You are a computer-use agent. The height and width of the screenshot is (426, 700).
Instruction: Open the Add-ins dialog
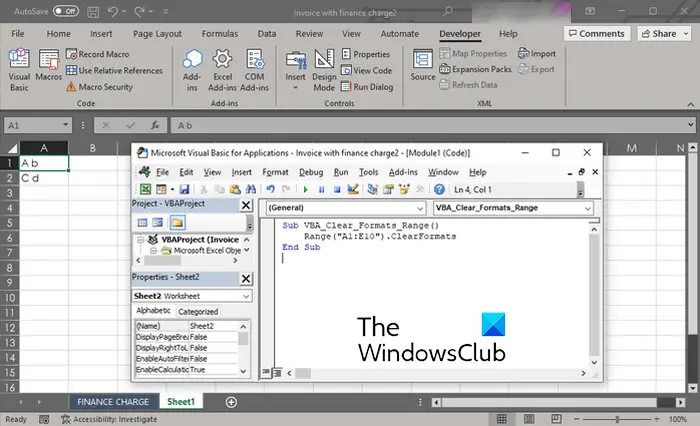[x=192, y=70]
